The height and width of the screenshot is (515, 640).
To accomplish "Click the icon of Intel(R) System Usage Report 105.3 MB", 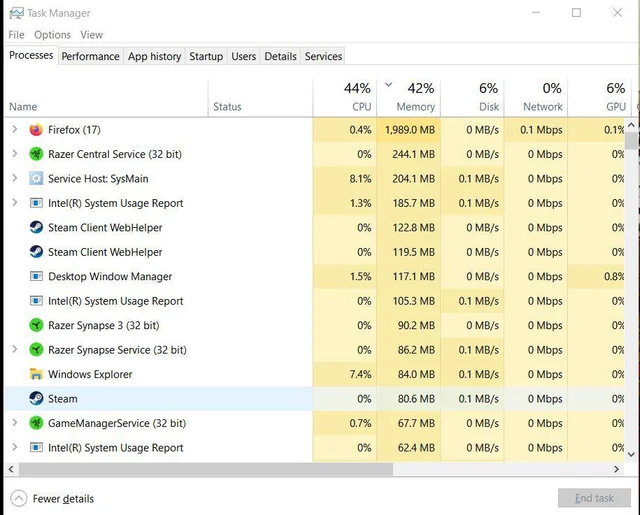I will pos(36,301).
